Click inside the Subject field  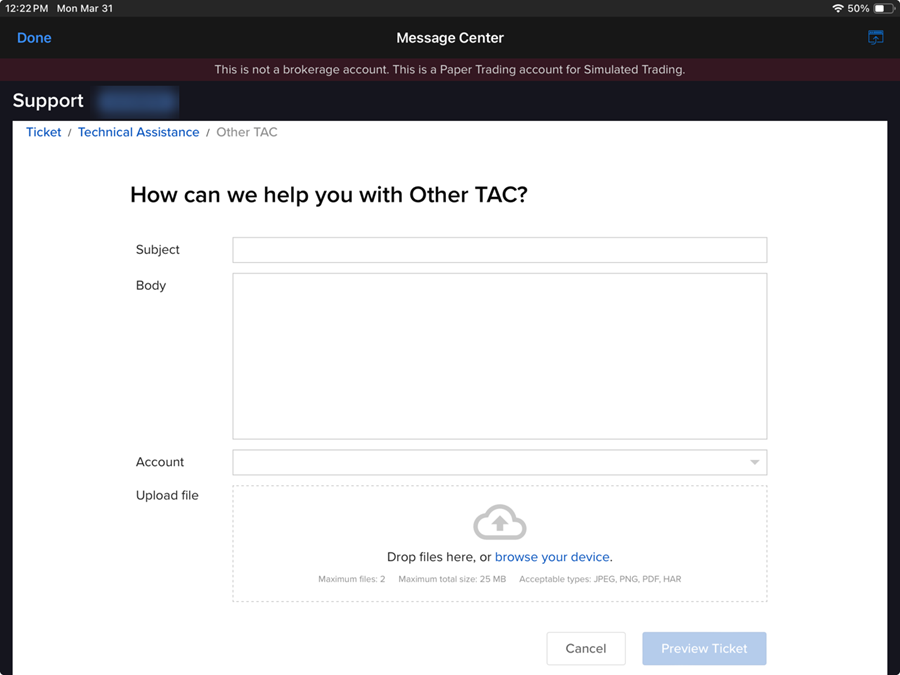click(x=499, y=249)
